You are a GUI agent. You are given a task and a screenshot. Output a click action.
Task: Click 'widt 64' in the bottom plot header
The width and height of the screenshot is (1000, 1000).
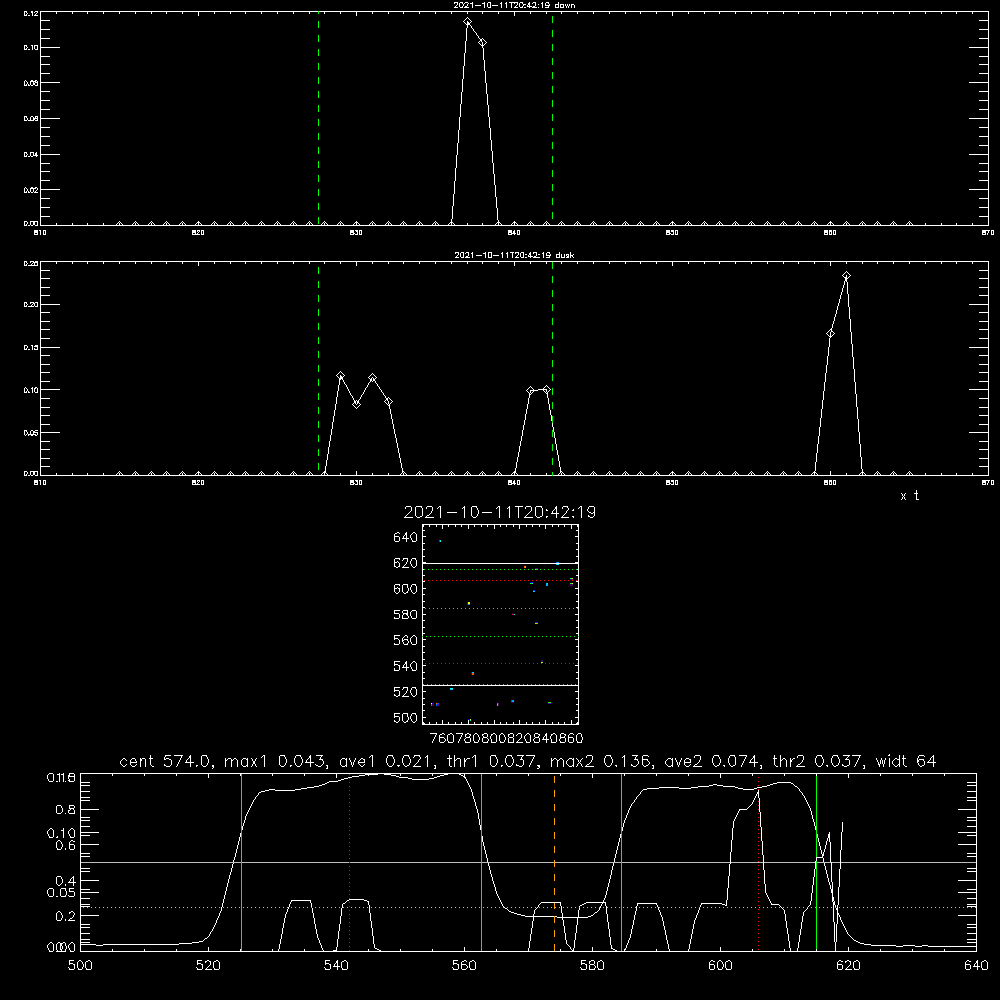906,761
